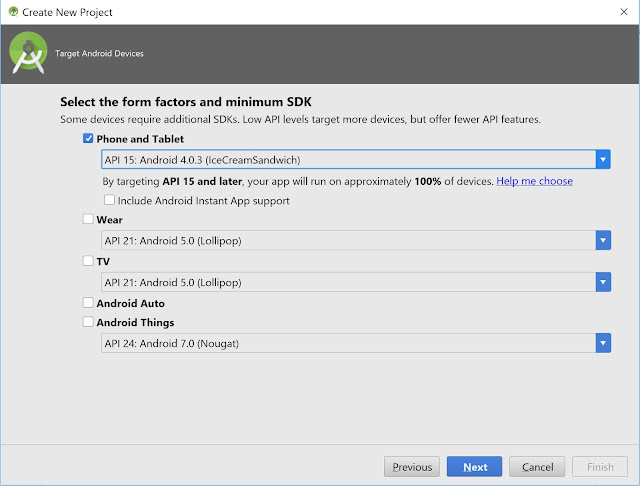Click the 'API 15 and later' bold text

202,181
